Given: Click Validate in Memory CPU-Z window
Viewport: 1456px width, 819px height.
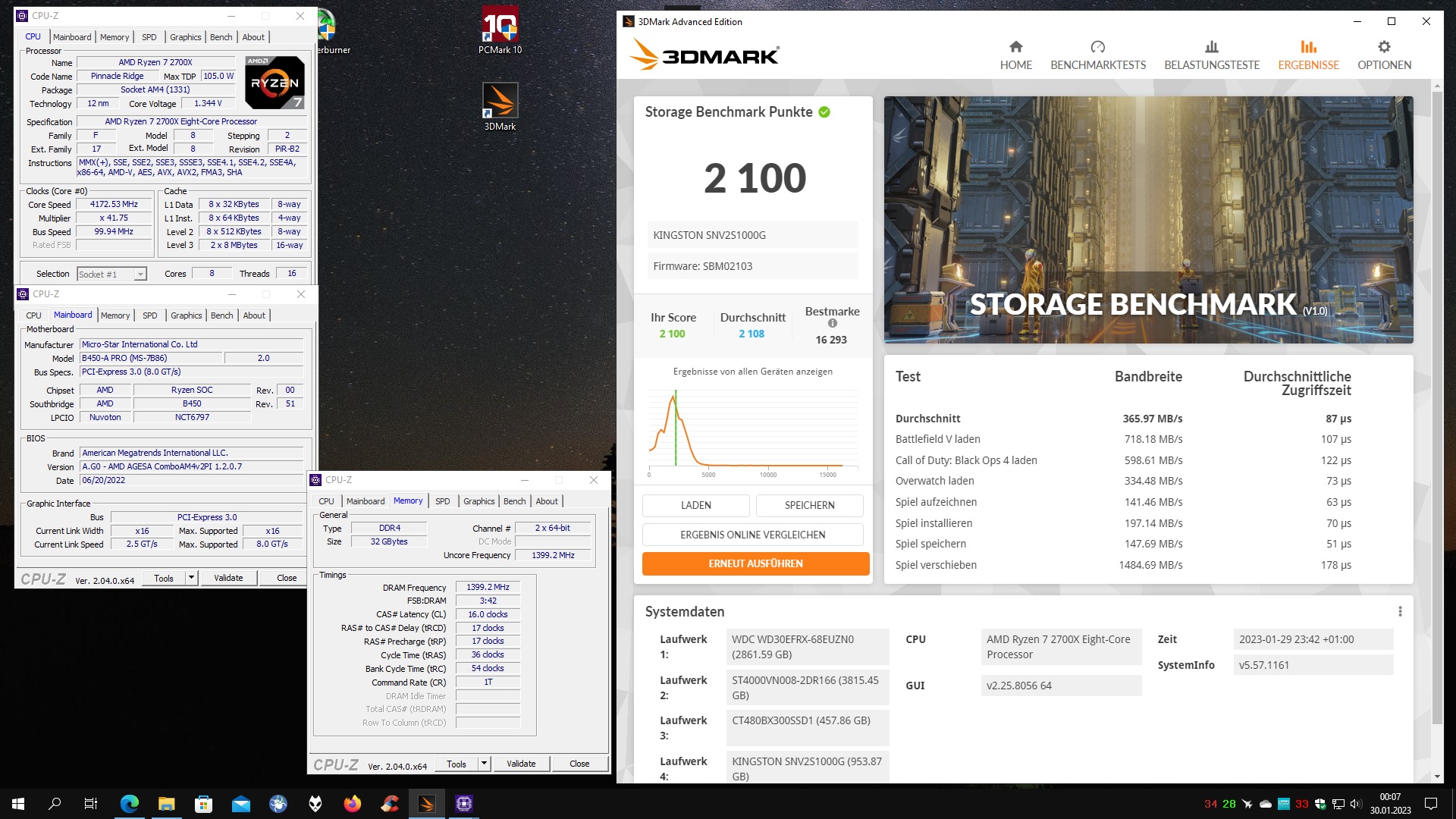Looking at the screenshot, I should coord(521,764).
